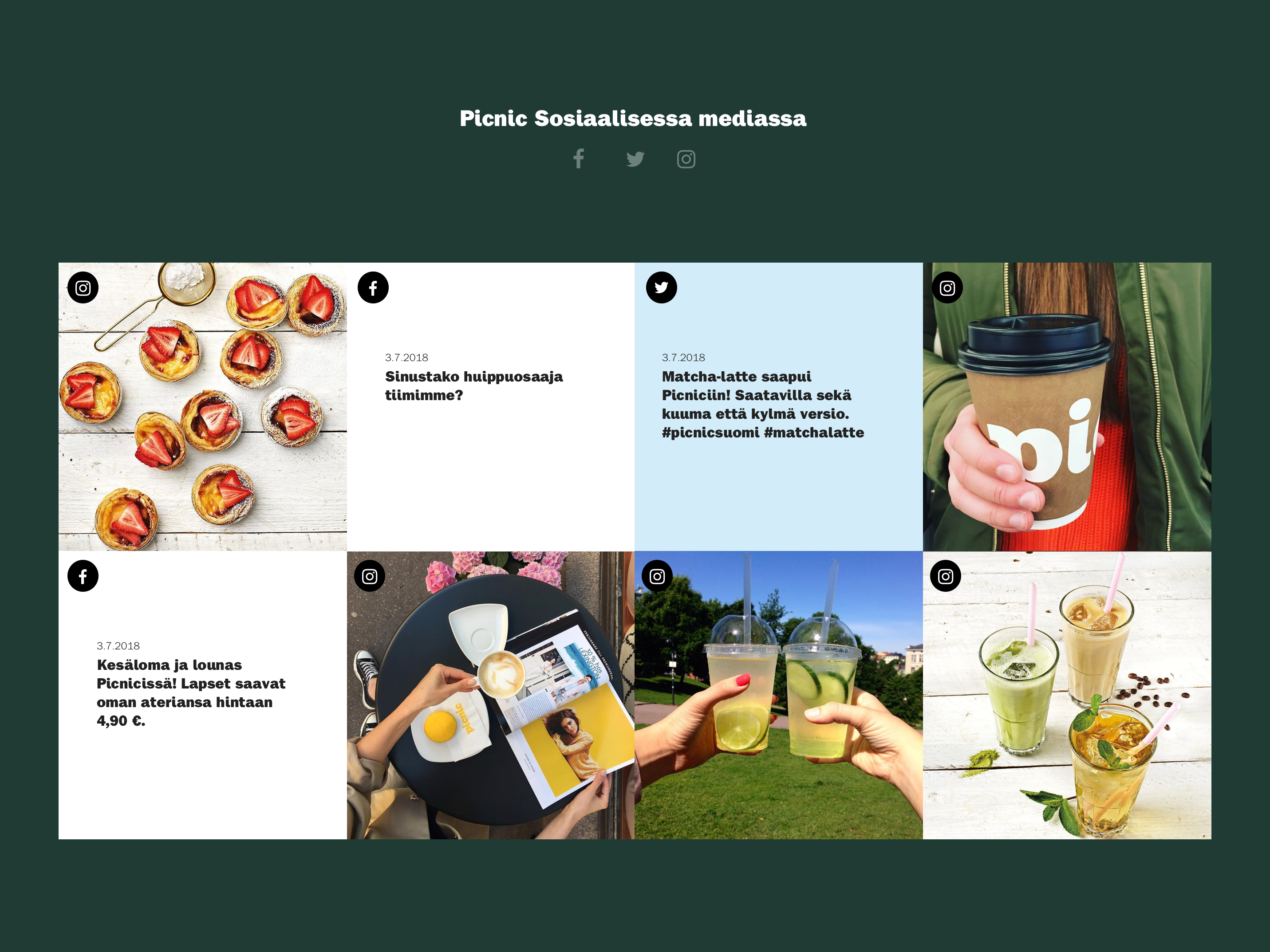1270x952 pixels.
Task: Click Instagram badge on coffee cup photo
Action: point(947,287)
